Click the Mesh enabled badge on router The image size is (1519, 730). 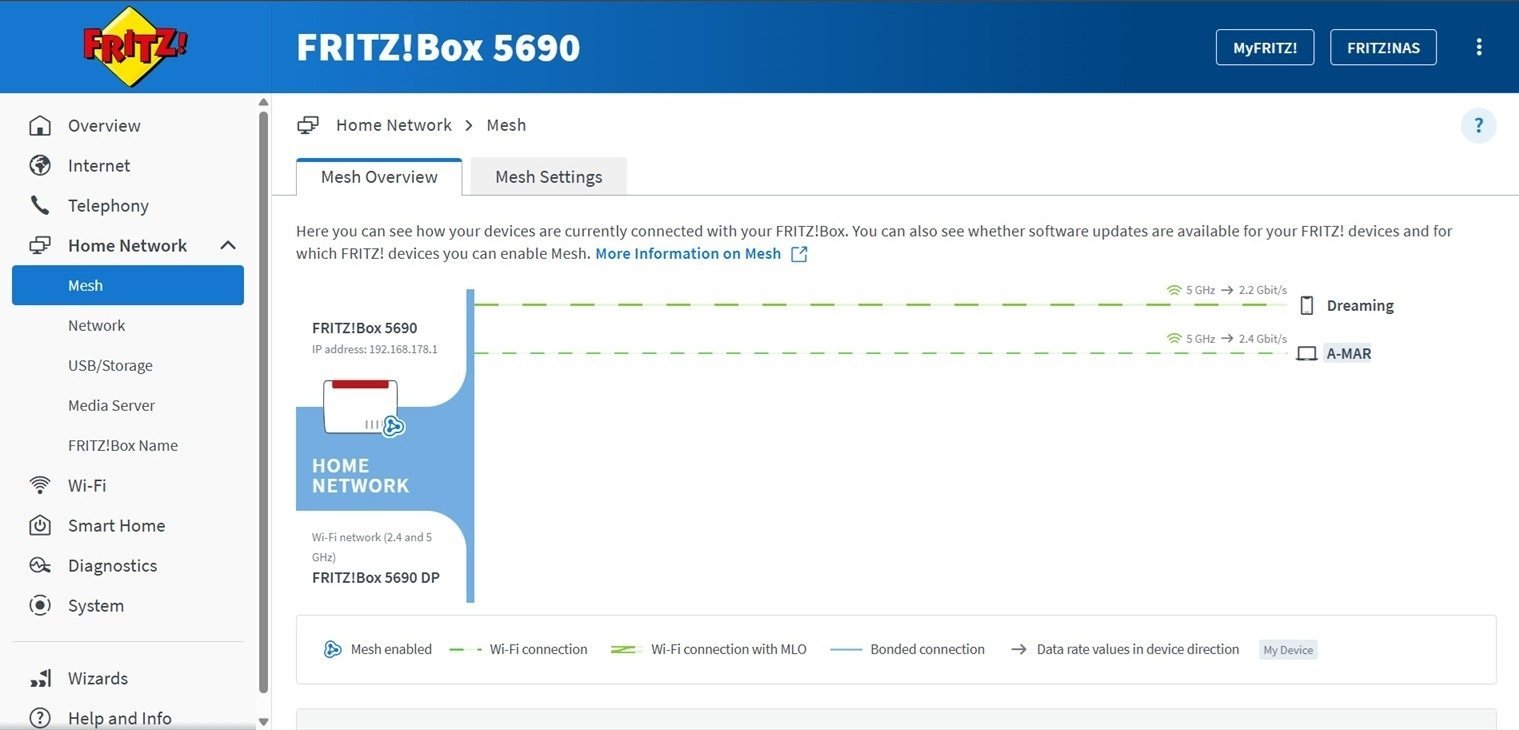tap(393, 426)
